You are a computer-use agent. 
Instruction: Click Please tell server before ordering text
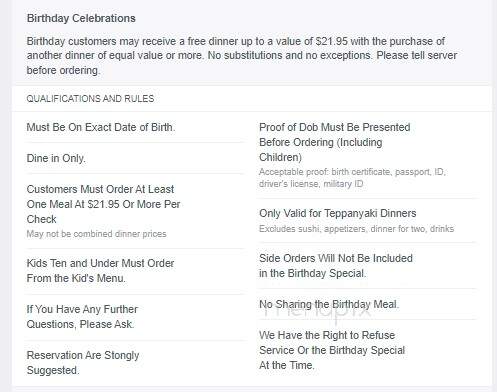(x=417, y=55)
